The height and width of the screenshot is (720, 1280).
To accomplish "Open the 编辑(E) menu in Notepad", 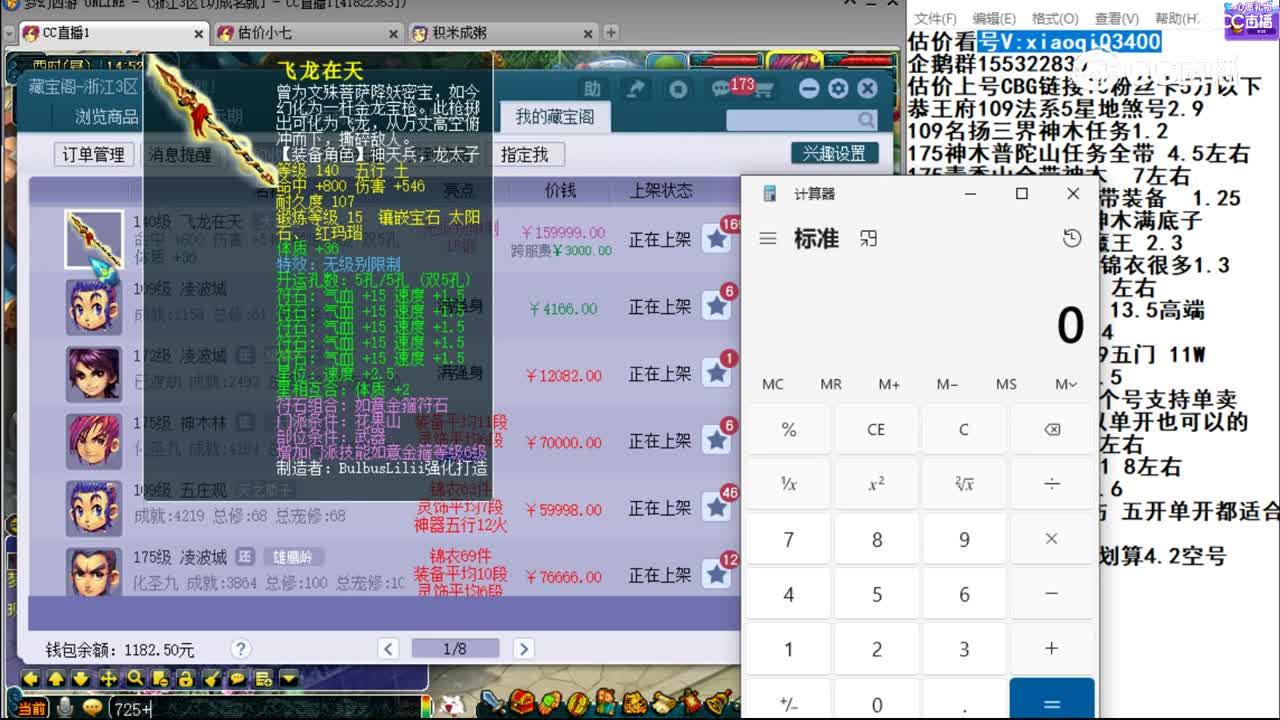I will (x=994, y=18).
